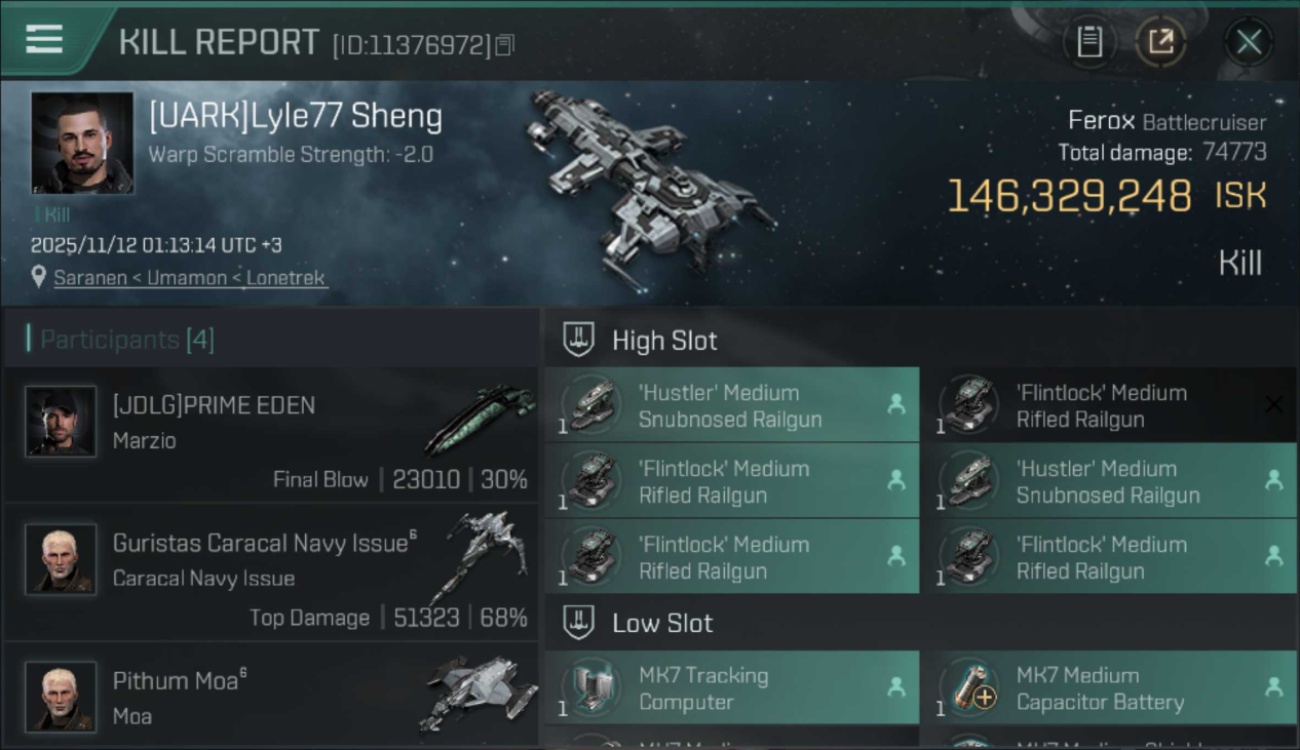This screenshot has height=750, width=1300.
Task: View Lyle77 Sheng's character portrait
Action: point(82,143)
